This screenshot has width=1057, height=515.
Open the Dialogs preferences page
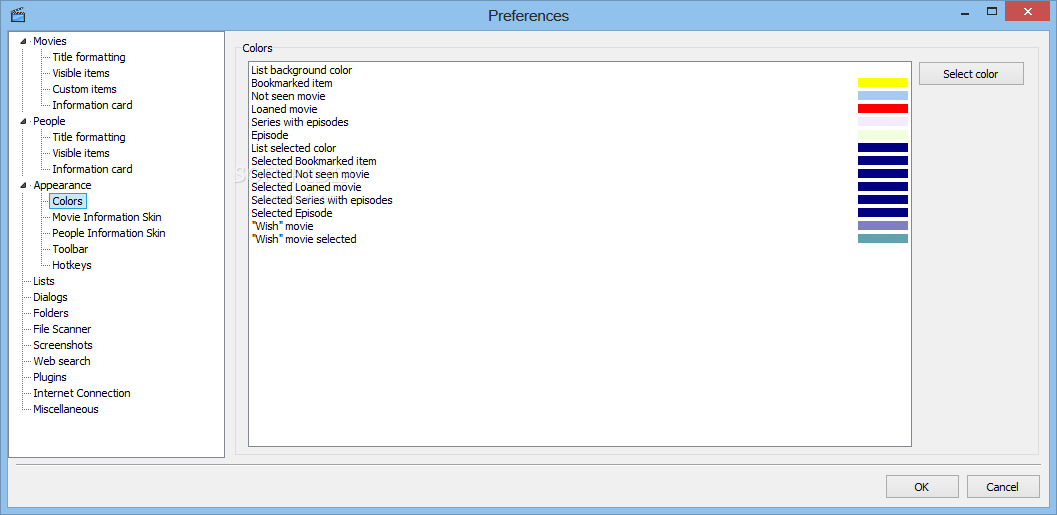pyautogui.click(x=50, y=297)
